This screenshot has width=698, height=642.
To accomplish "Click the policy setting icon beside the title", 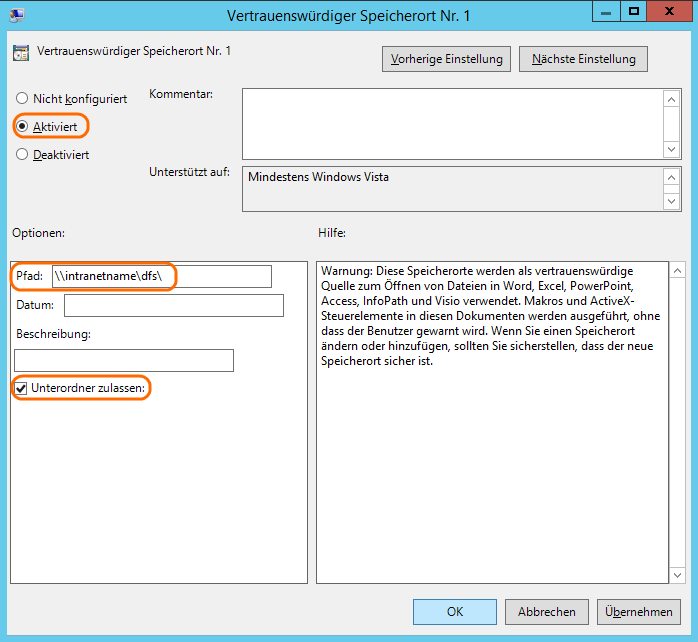I will (x=21, y=52).
